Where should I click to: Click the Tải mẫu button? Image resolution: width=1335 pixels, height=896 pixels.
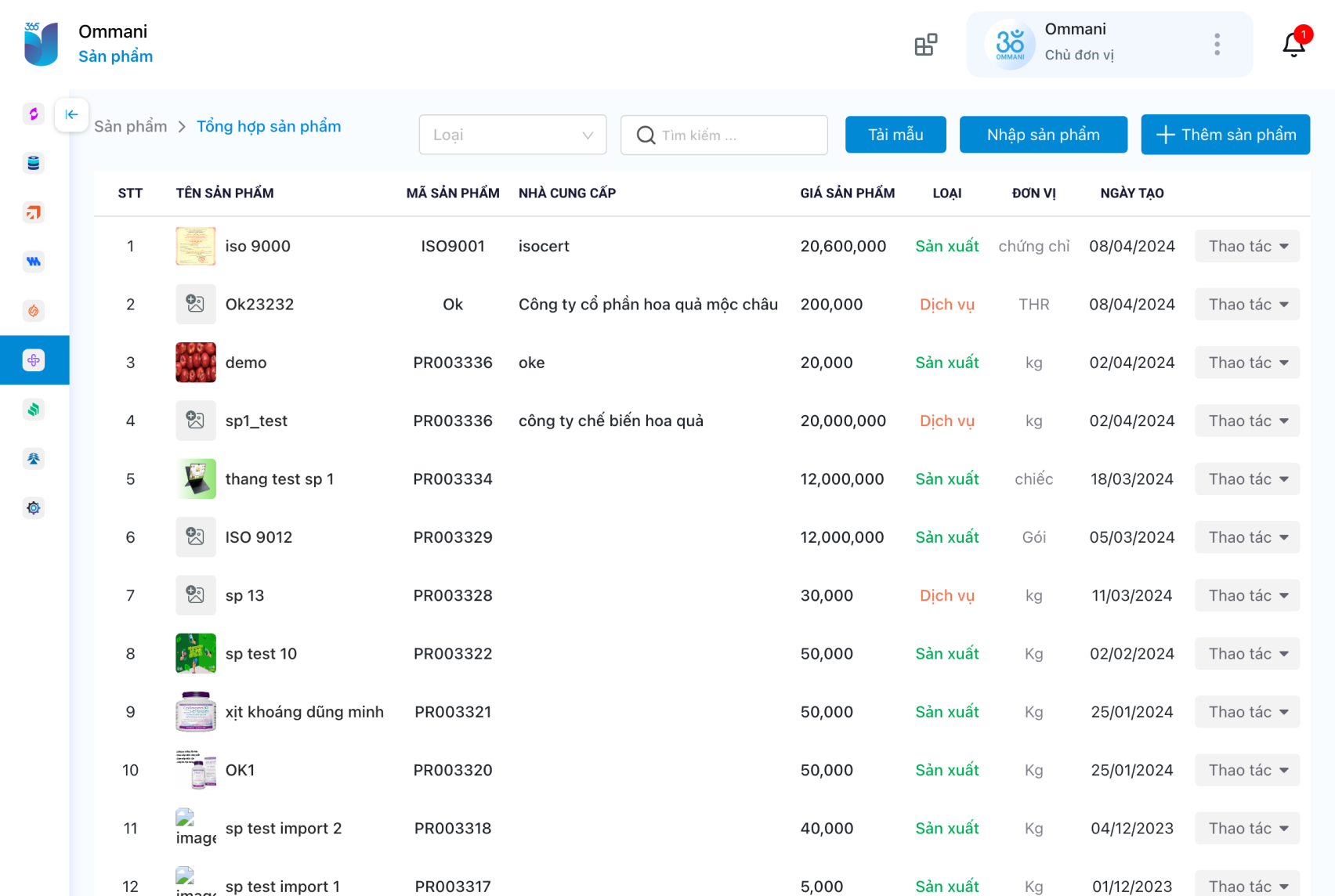coord(895,135)
